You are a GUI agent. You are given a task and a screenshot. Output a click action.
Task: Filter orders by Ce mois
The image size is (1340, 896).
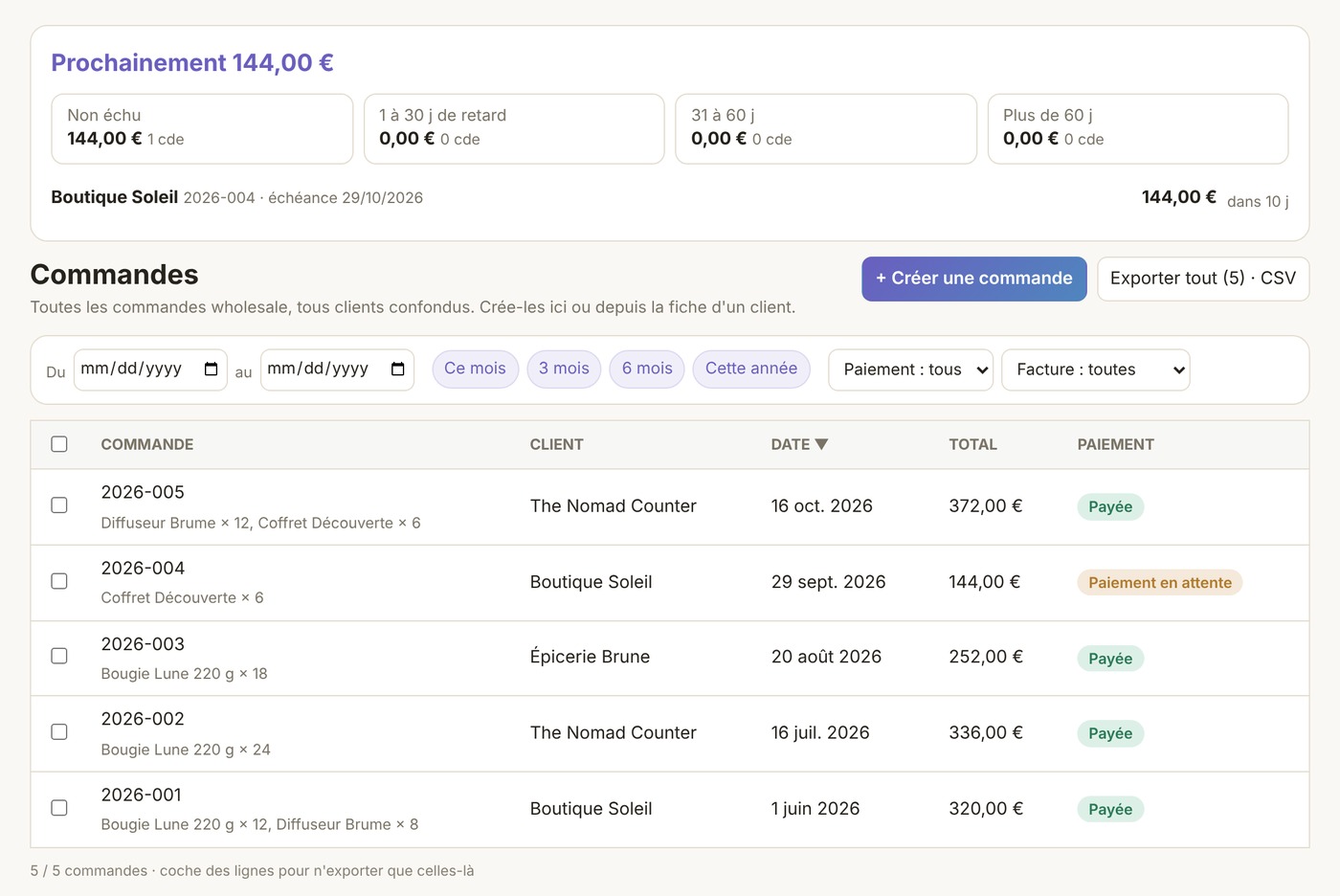[x=476, y=369]
